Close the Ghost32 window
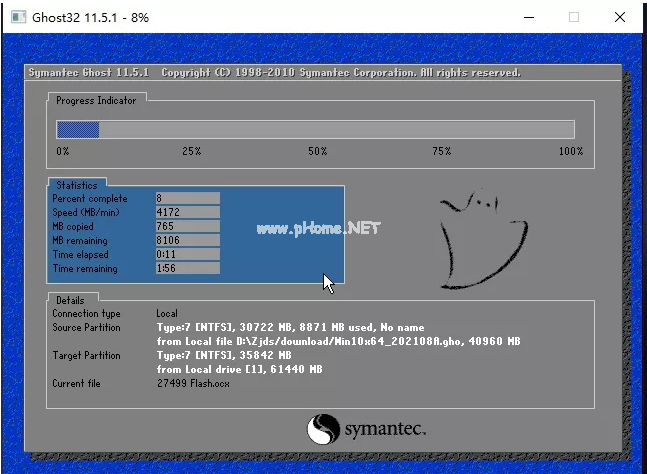Screen dimensions: 647x474 [x=620, y=16]
